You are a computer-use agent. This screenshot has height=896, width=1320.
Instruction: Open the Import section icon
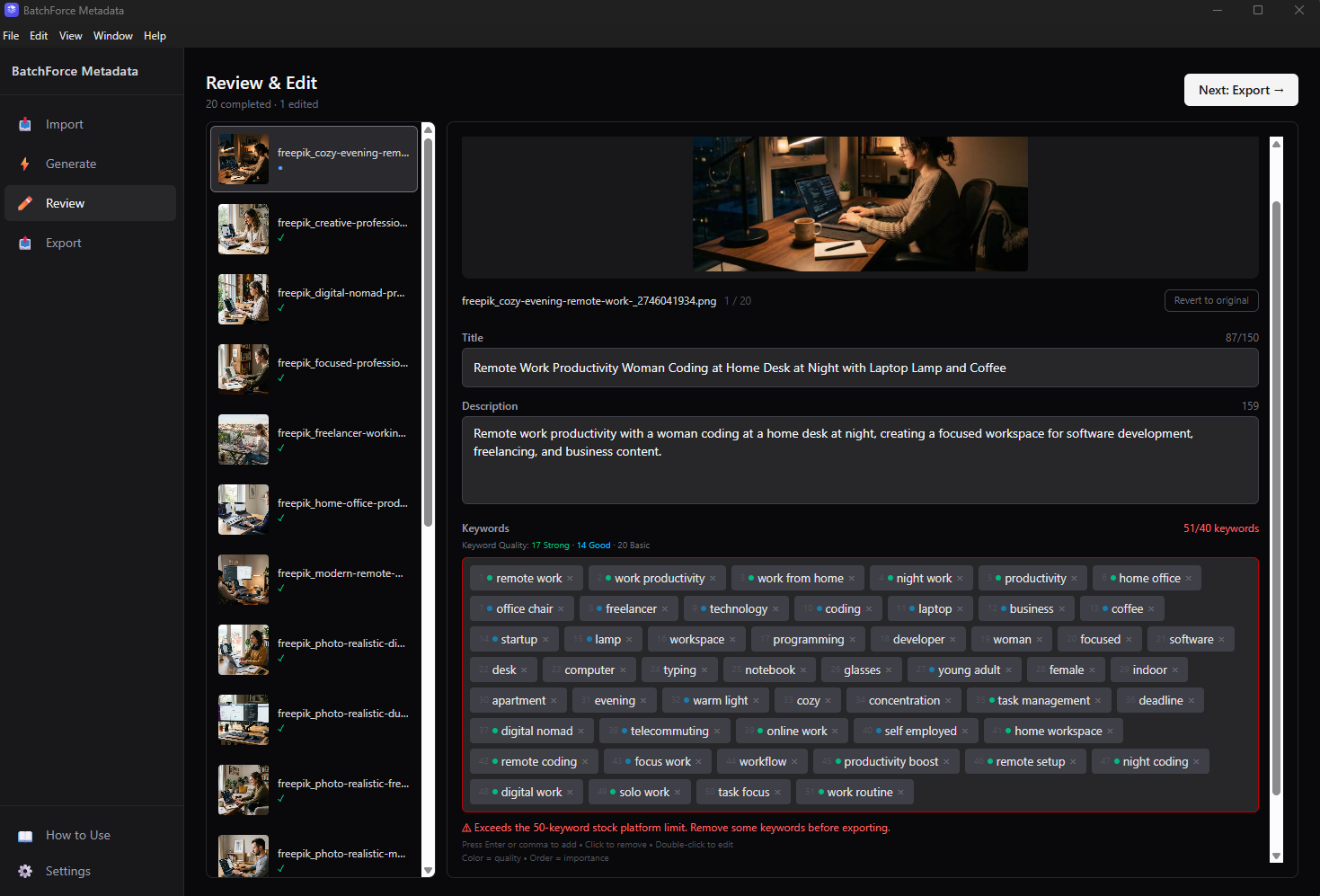click(x=25, y=124)
